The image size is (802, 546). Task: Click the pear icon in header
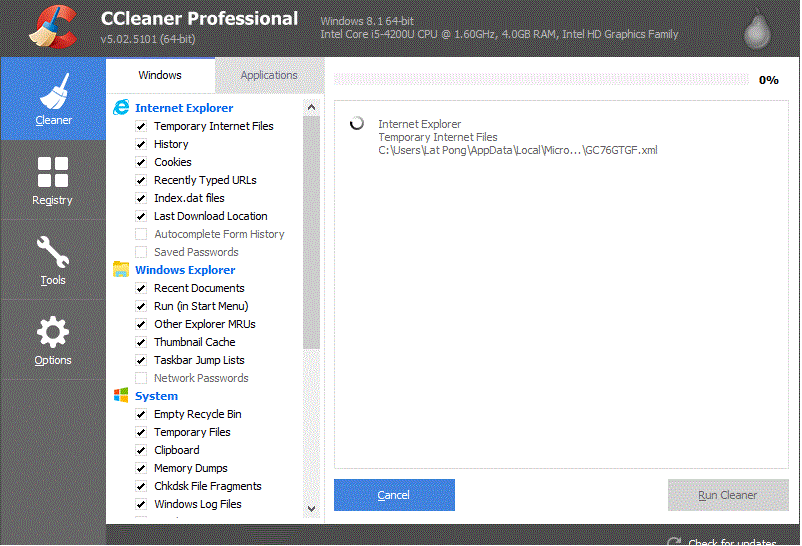(757, 31)
